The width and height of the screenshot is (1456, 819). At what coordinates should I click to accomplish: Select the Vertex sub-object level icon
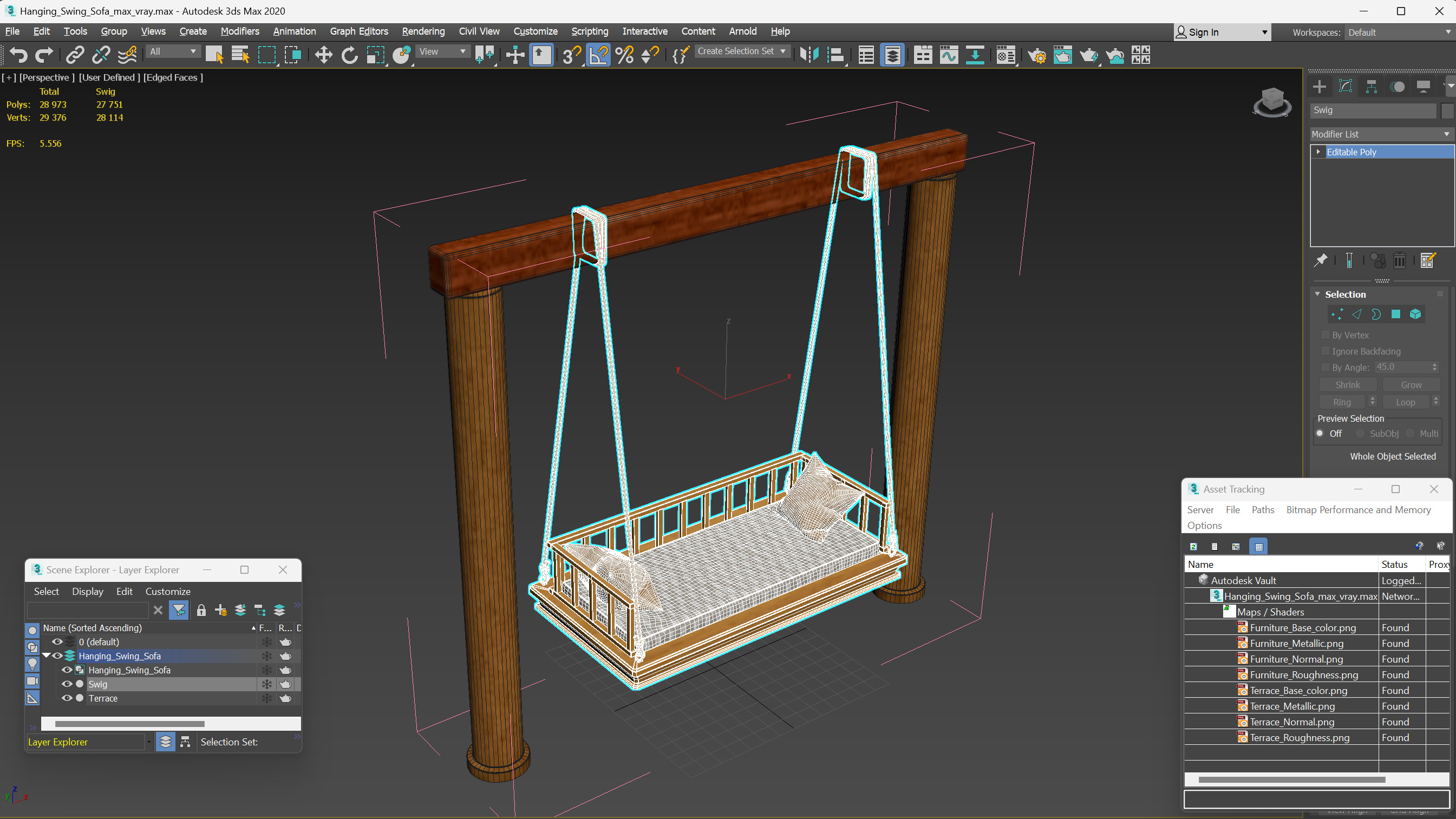[1337, 315]
